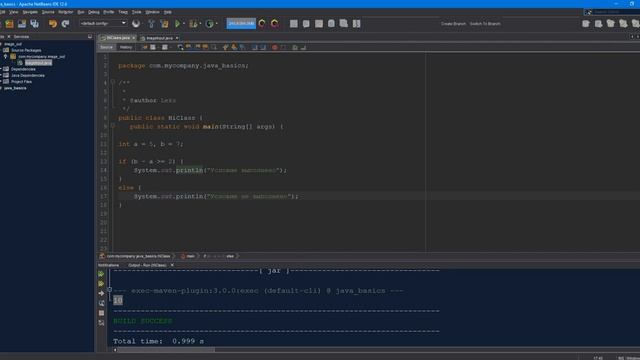
Task: Open the Window menu
Action: pos(153,12)
